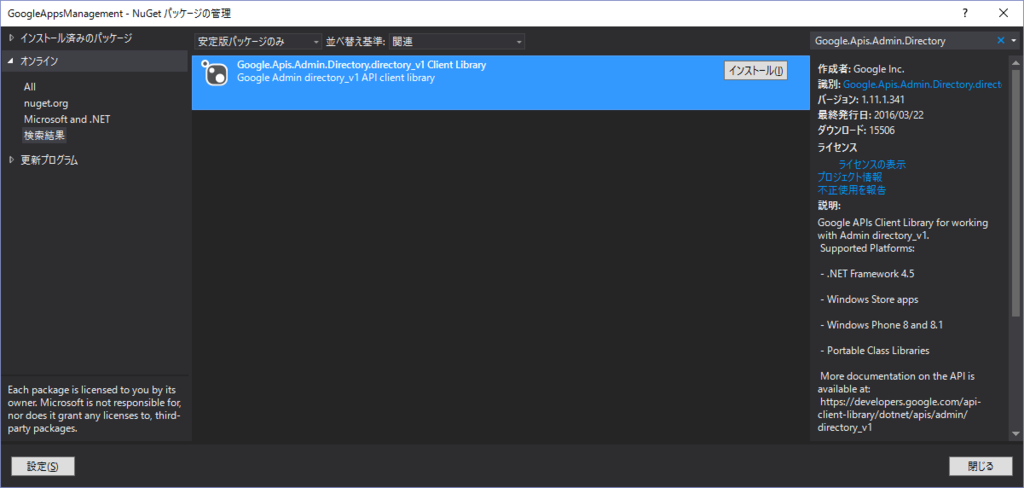Click the Portable Class Libraries line
Screen dimensions: 1024x488
pyautogui.click(x=874, y=350)
